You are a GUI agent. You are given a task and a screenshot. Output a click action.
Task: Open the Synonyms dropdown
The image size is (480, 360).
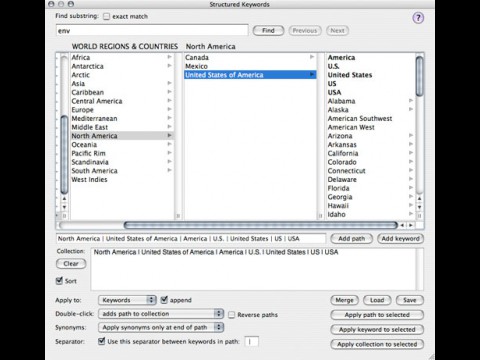tap(161, 327)
